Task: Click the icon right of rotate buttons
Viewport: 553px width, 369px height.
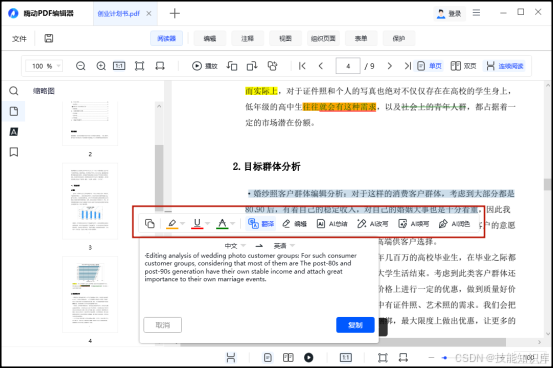Action: click(272, 66)
